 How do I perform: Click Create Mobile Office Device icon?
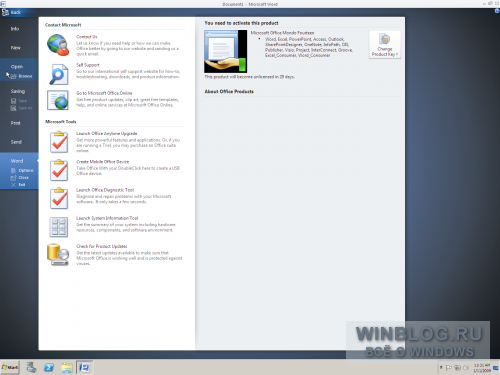(x=59, y=170)
